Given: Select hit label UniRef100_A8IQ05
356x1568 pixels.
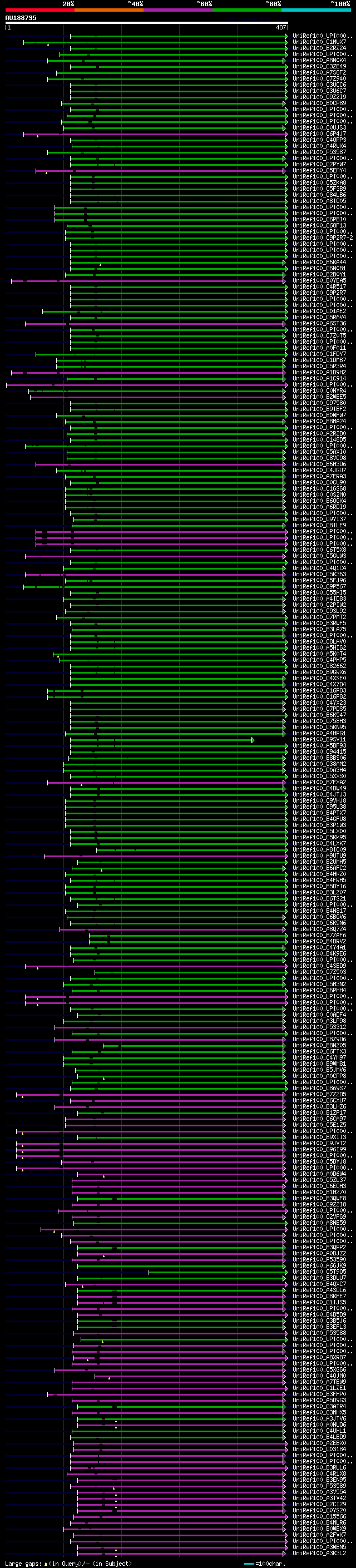Looking at the screenshot, I should click(x=319, y=201).
